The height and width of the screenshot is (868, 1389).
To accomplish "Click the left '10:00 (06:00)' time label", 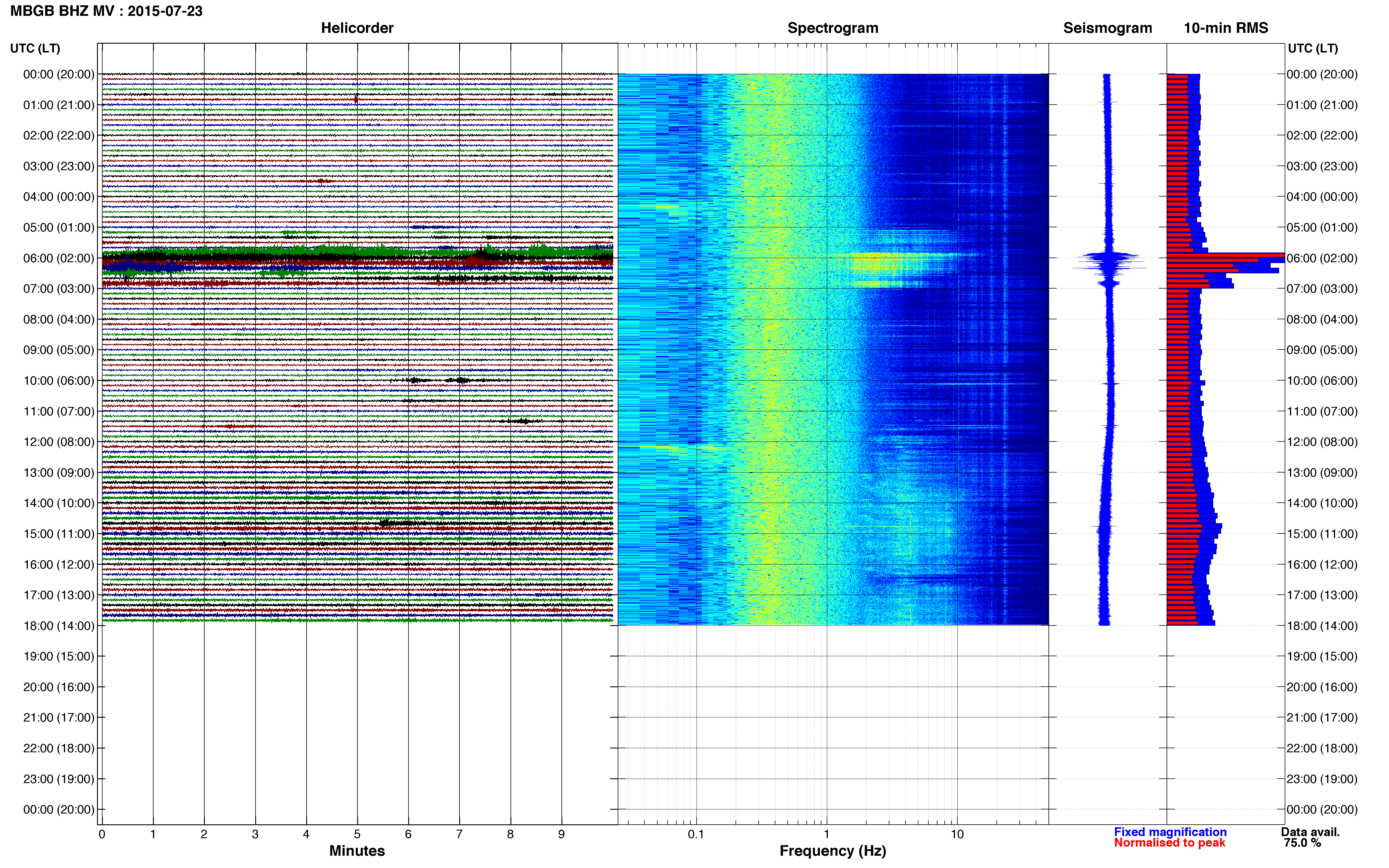I will tap(59, 380).
